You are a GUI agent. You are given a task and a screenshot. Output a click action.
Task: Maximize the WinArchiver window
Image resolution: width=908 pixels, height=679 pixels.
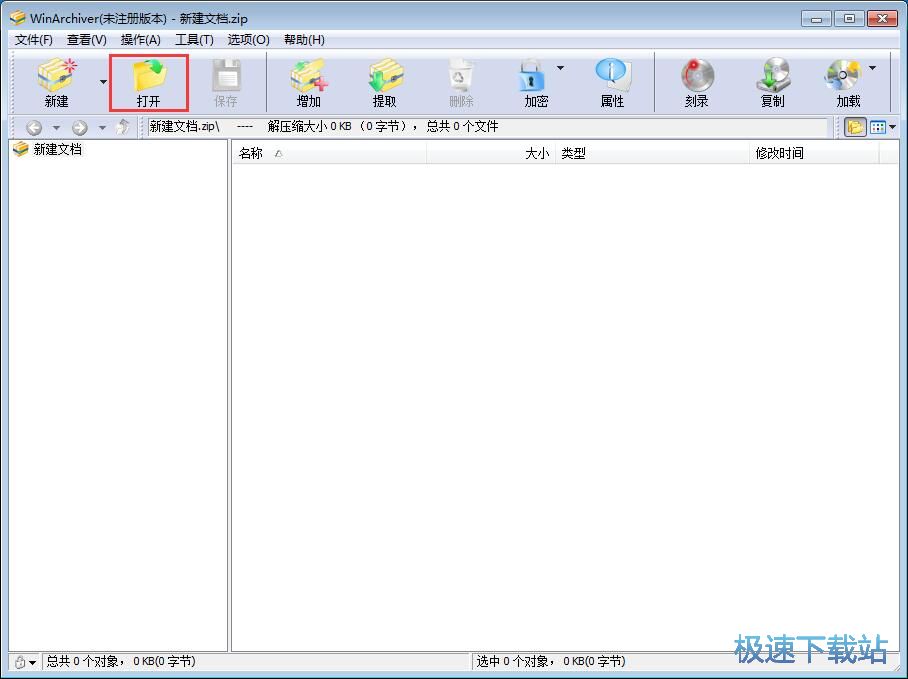tap(849, 19)
